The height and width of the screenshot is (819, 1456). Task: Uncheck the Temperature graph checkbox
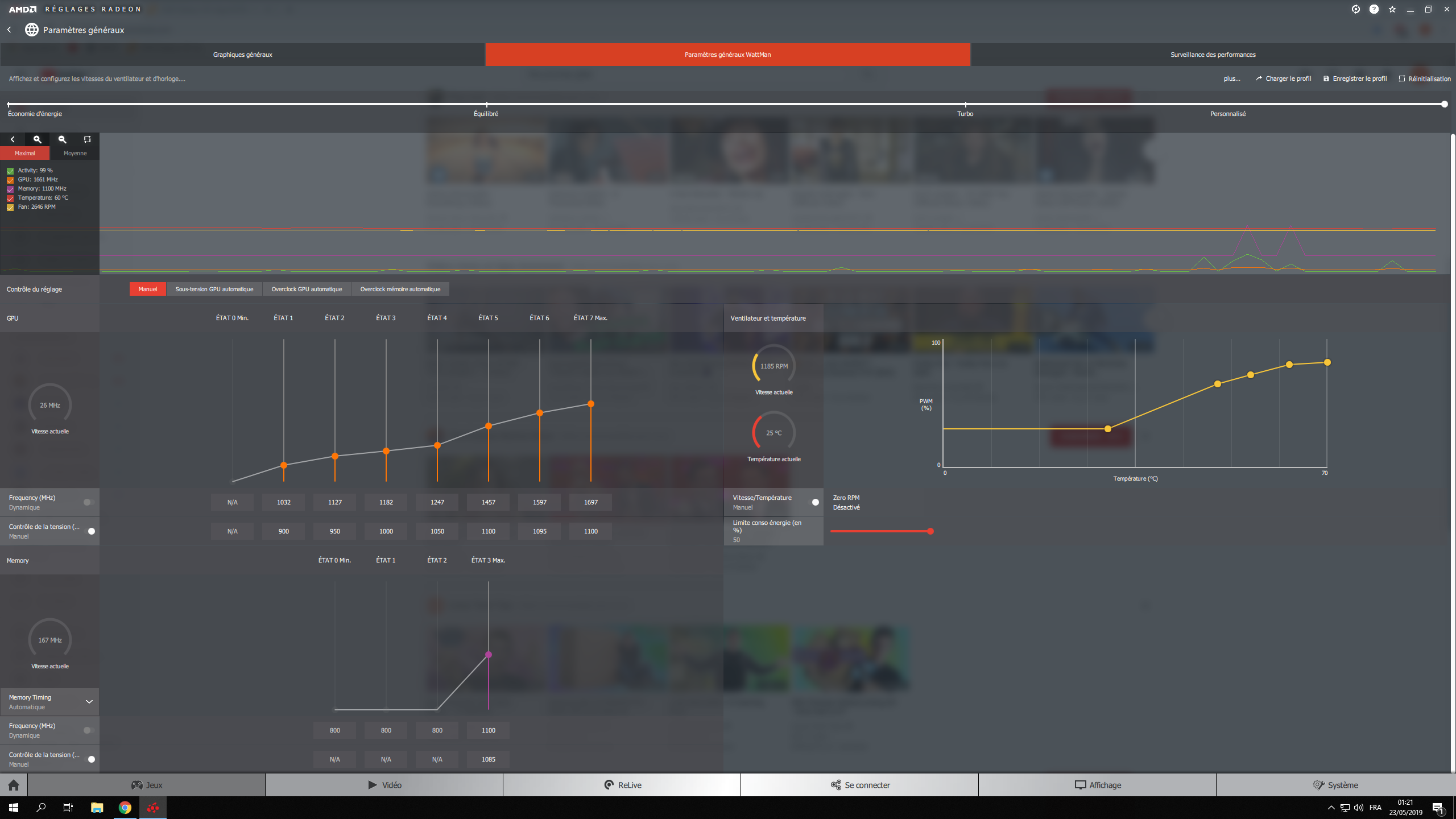pyautogui.click(x=10, y=198)
